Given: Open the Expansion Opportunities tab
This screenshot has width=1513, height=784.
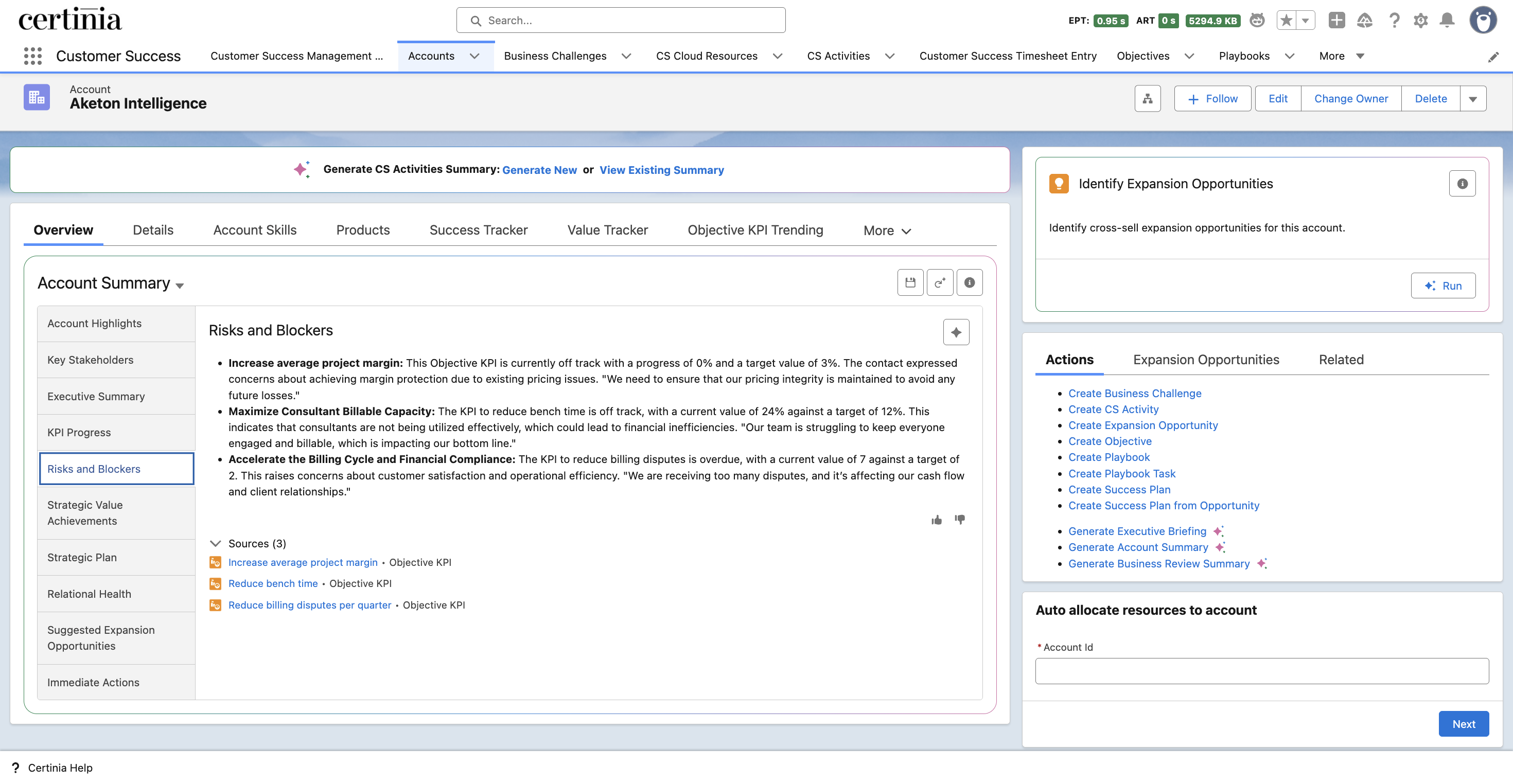Looking at the screenshot, I should [x=1206, y=360].
